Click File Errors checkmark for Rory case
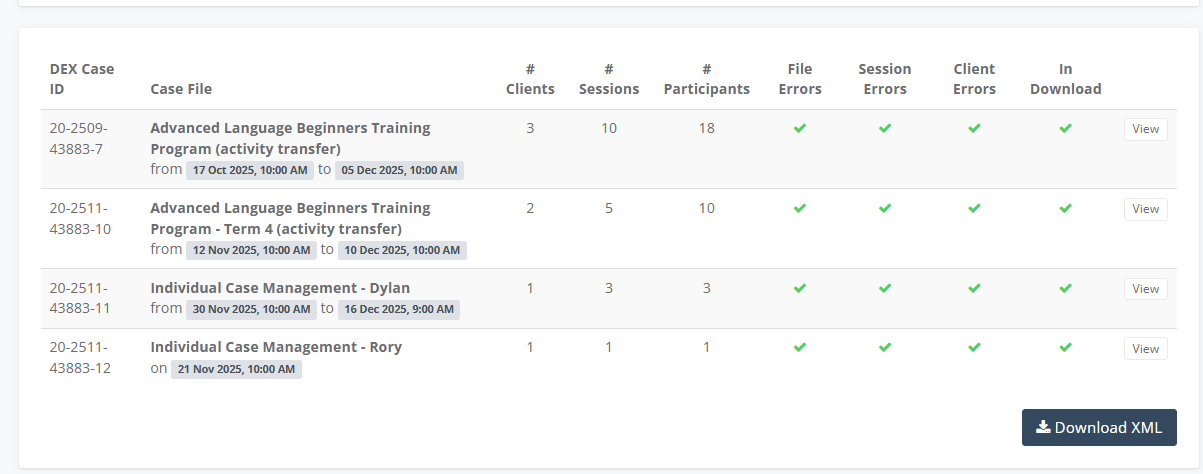The height and width of the screenshot is (474, 1203). [x=799, y=347]
